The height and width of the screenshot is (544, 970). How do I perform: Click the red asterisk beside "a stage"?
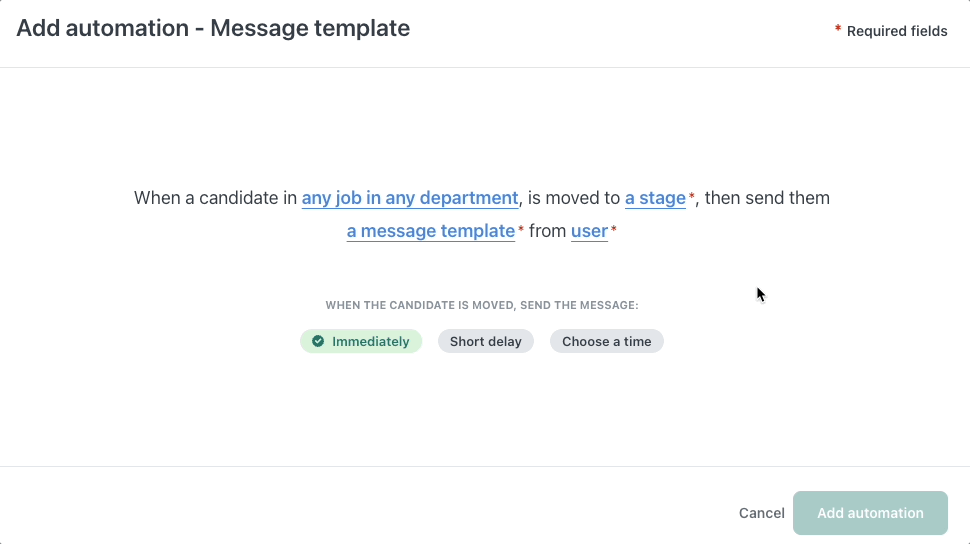(x=692, y=197)
